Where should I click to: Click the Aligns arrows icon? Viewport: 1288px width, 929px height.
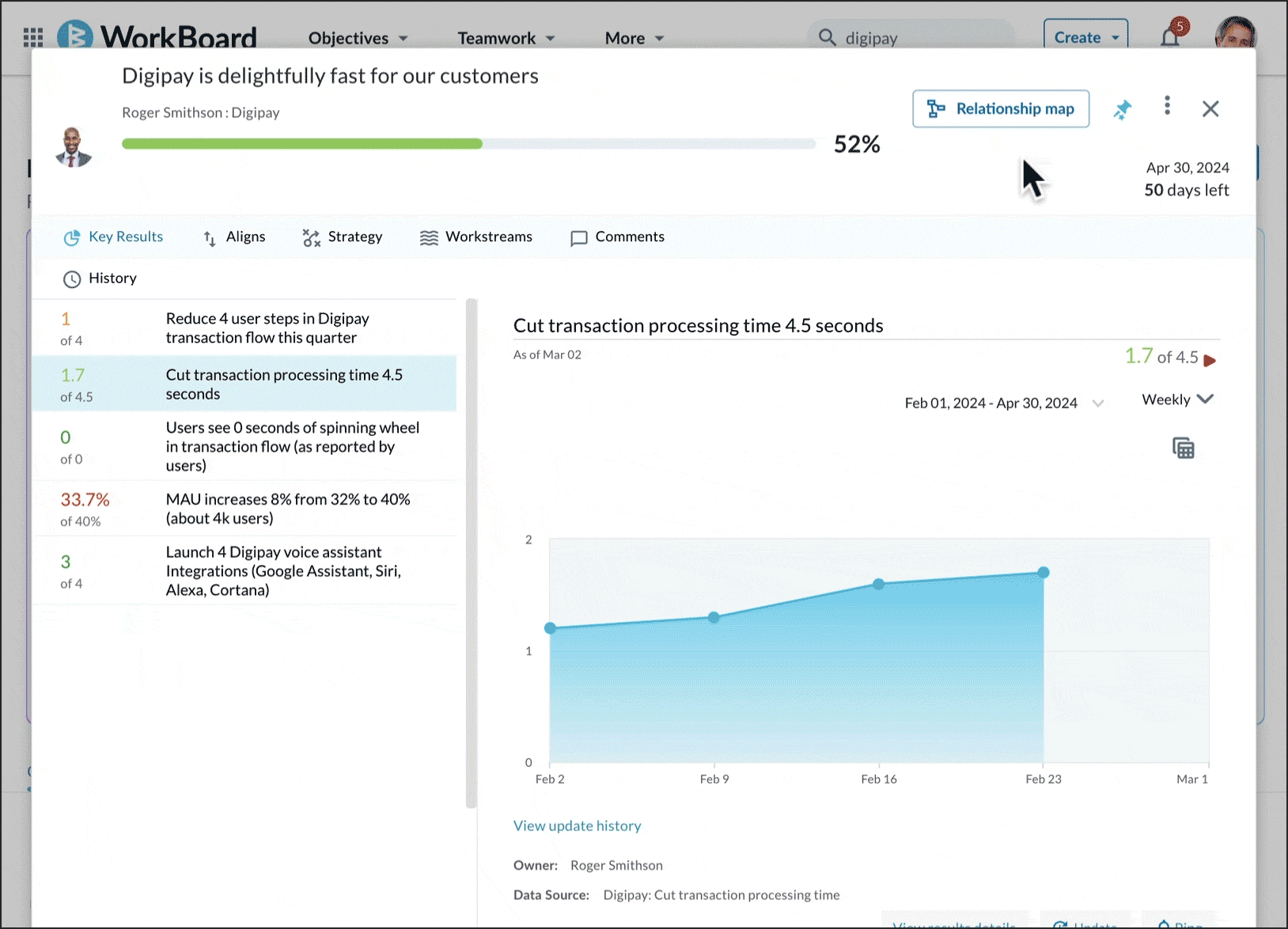210,238
